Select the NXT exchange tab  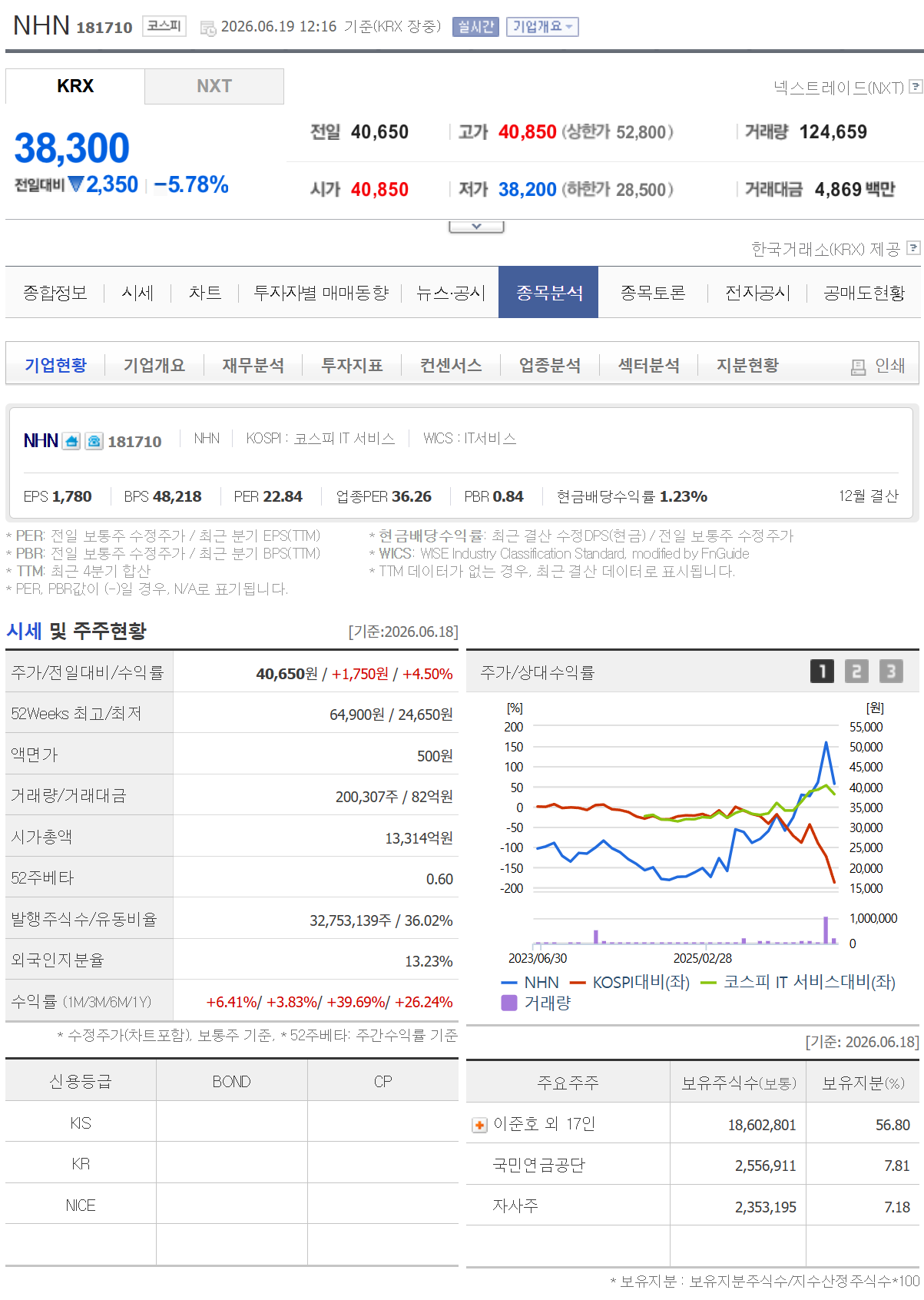click(x=214, y=86)
